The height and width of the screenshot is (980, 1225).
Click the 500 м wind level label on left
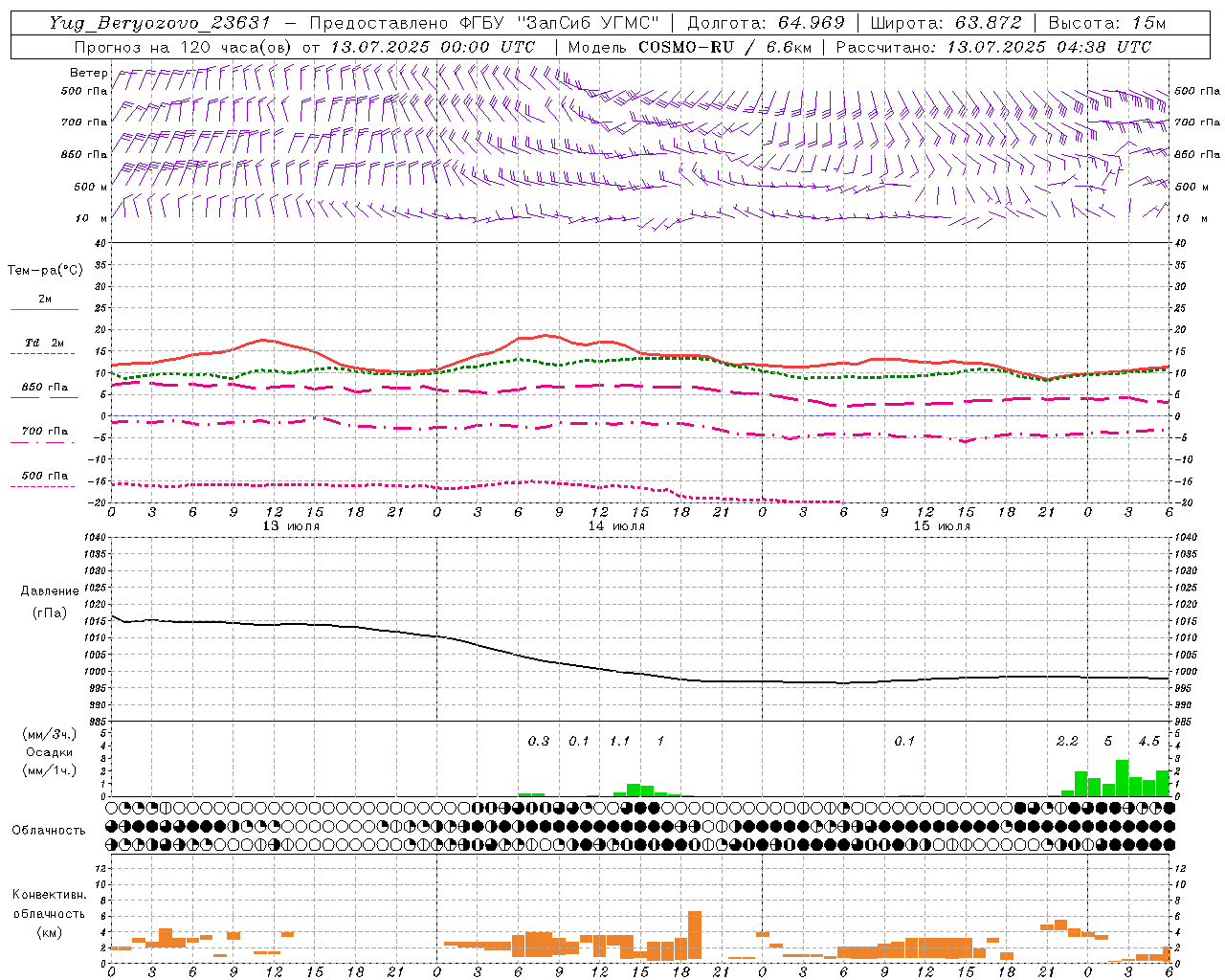[x=91, y=187]
